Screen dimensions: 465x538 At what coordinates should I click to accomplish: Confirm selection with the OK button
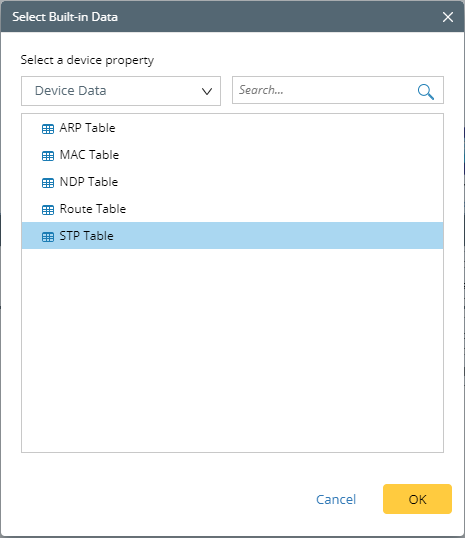pyautogui.click(x=417, y=499)
